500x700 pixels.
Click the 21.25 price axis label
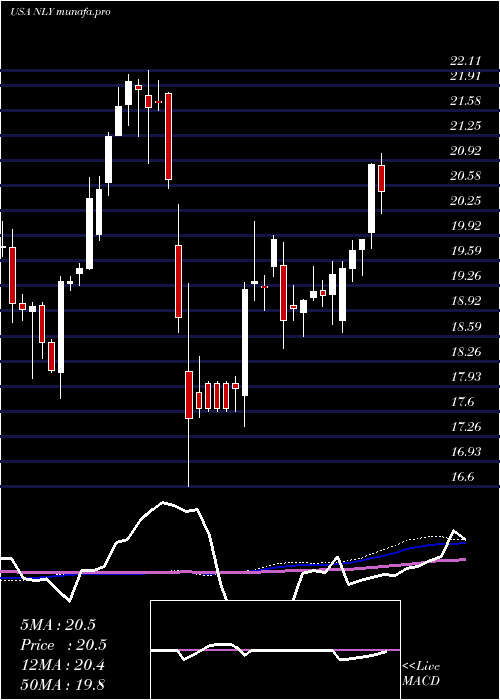[x=466, y=126]
